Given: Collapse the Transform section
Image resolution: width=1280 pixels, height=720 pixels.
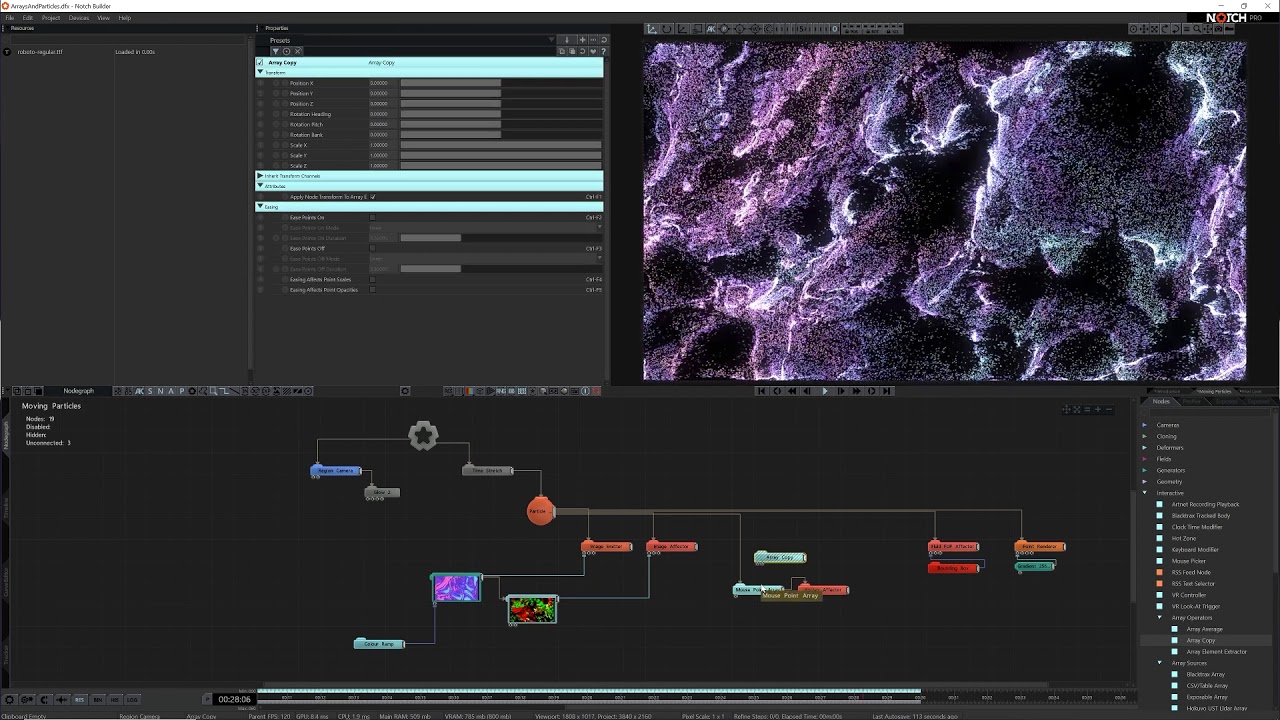Looking at the screenshot, I should click(x=261, y=72).
